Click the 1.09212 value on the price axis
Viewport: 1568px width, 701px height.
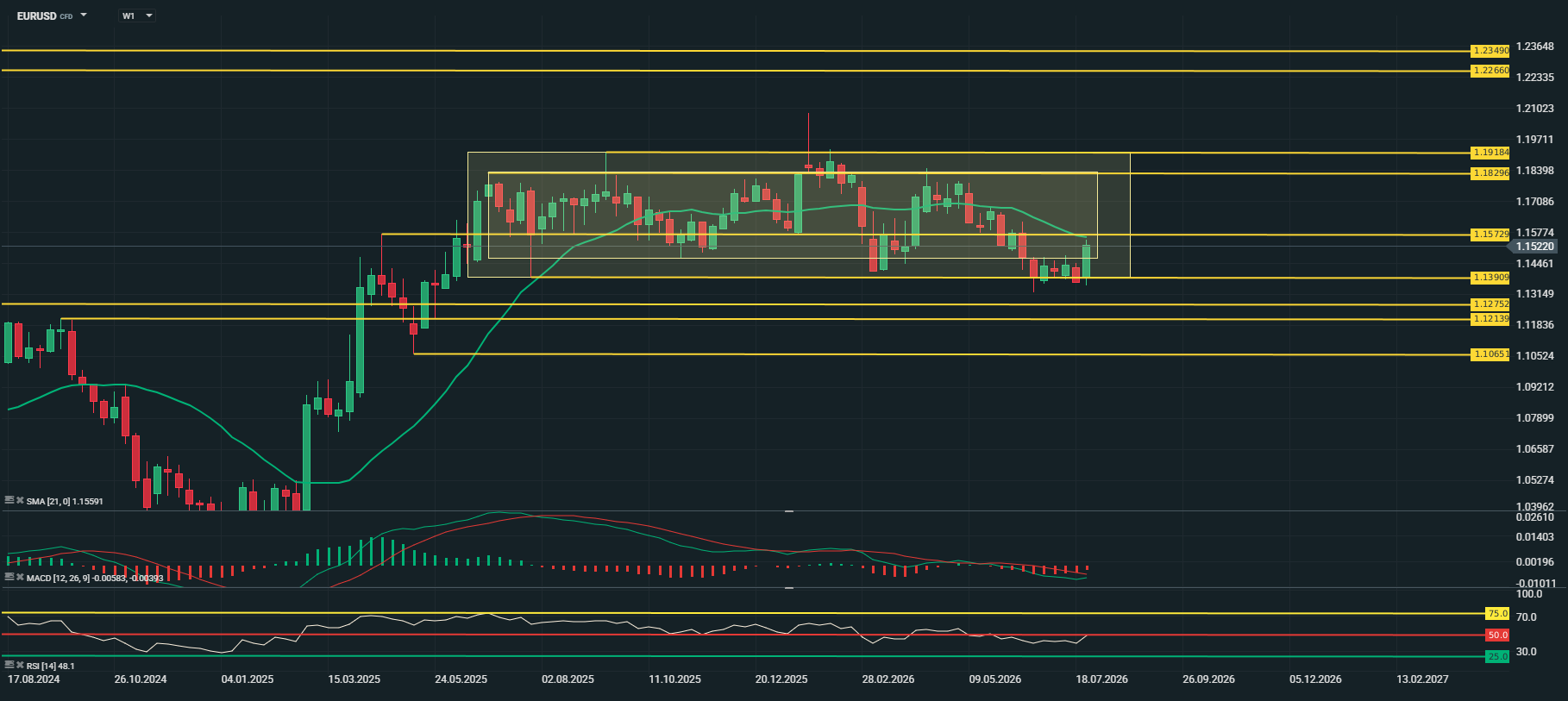[x=1535, y=387]
